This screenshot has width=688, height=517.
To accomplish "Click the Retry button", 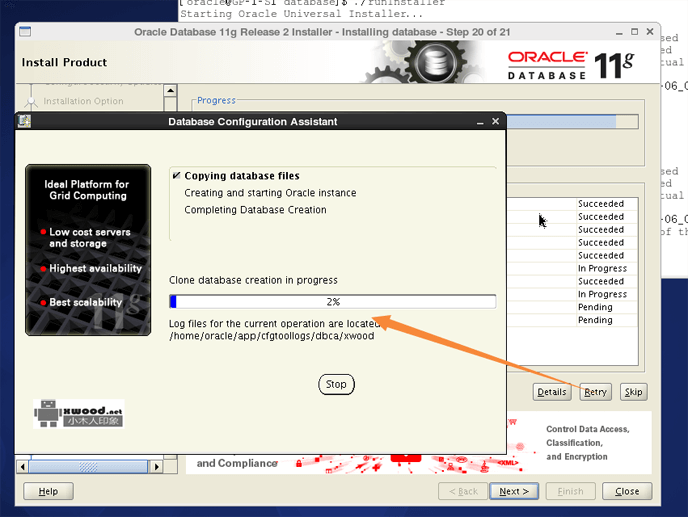I will (x=595, y=392).
